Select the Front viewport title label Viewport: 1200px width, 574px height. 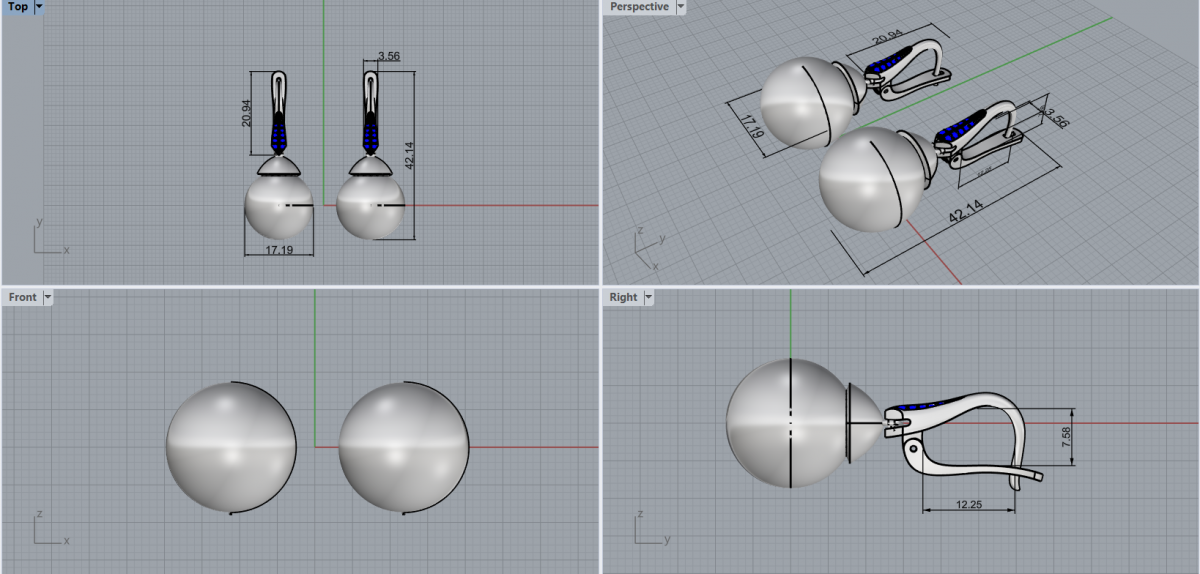(22, 297)
